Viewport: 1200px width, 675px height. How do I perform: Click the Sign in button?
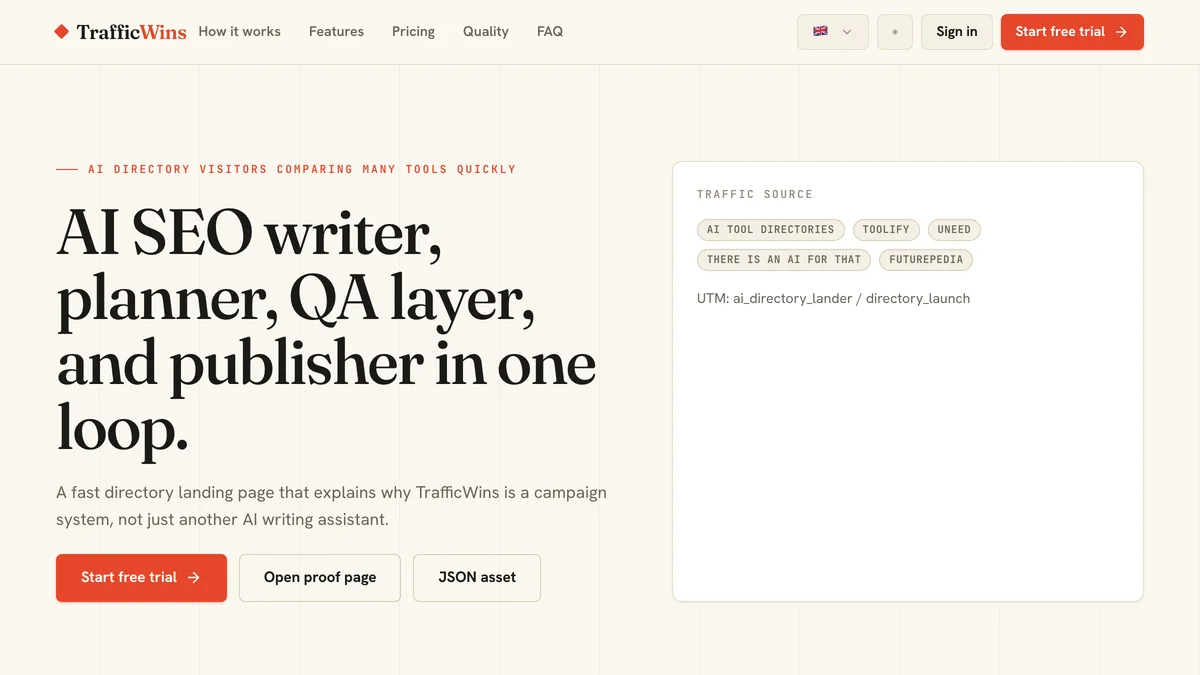pyautogui.click(x=957, y=32)
